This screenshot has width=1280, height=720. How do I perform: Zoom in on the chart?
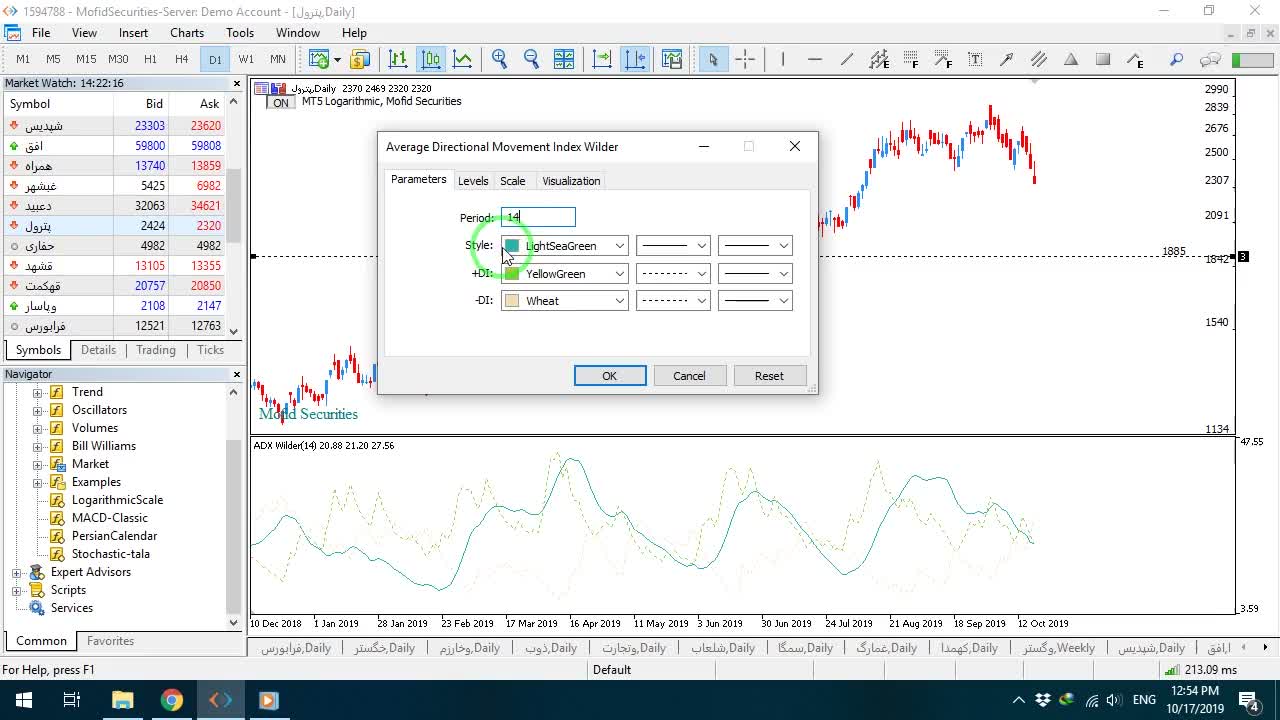coord(499,59)
